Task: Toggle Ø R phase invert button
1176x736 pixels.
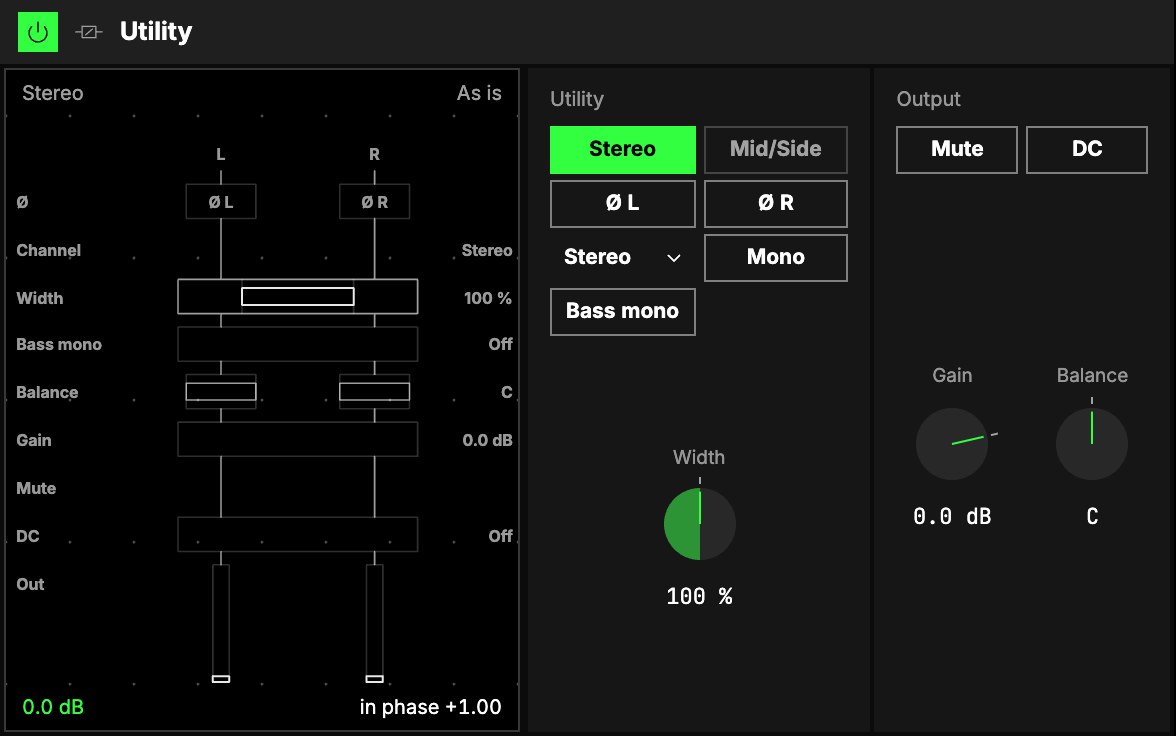Action: click(776, 203)
